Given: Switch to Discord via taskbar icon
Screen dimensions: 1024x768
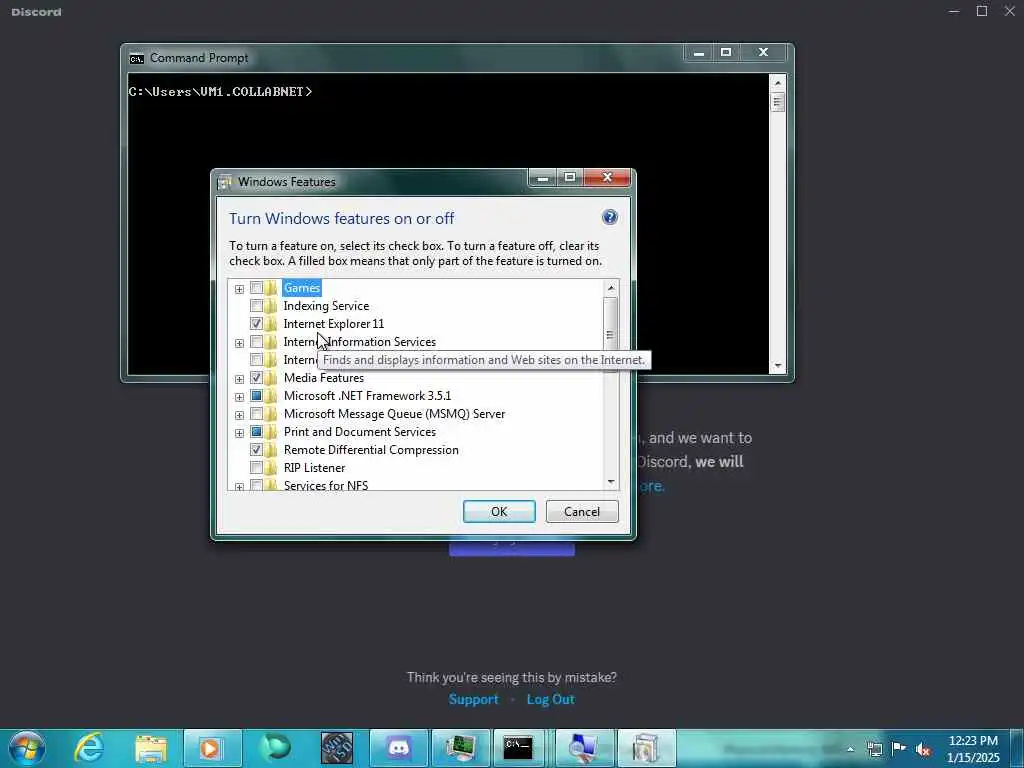Looking at the screenshot, I should pyautogui.click(x=398, y=748).
